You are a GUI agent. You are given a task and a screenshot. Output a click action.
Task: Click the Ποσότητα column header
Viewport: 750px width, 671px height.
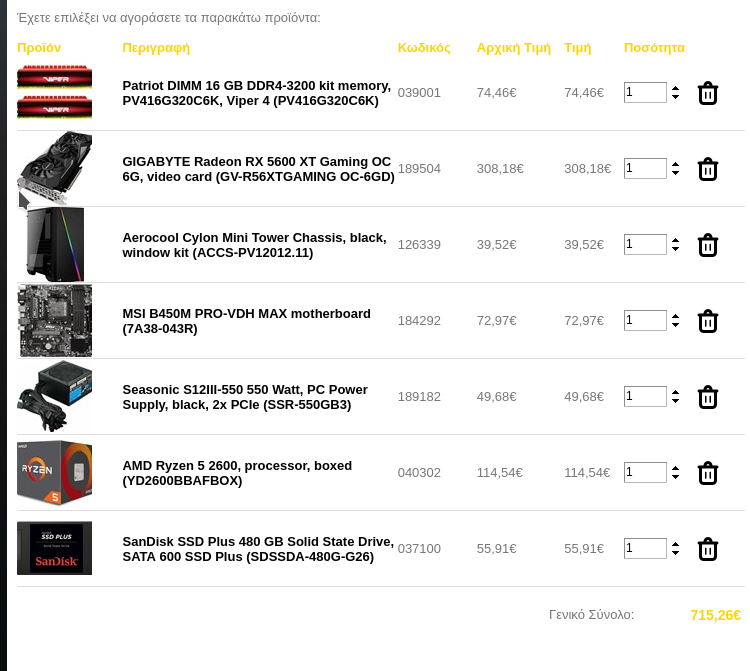654,48
